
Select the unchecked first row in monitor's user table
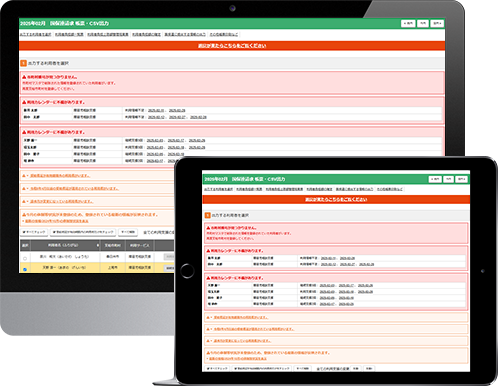click(x=25, y=258)
